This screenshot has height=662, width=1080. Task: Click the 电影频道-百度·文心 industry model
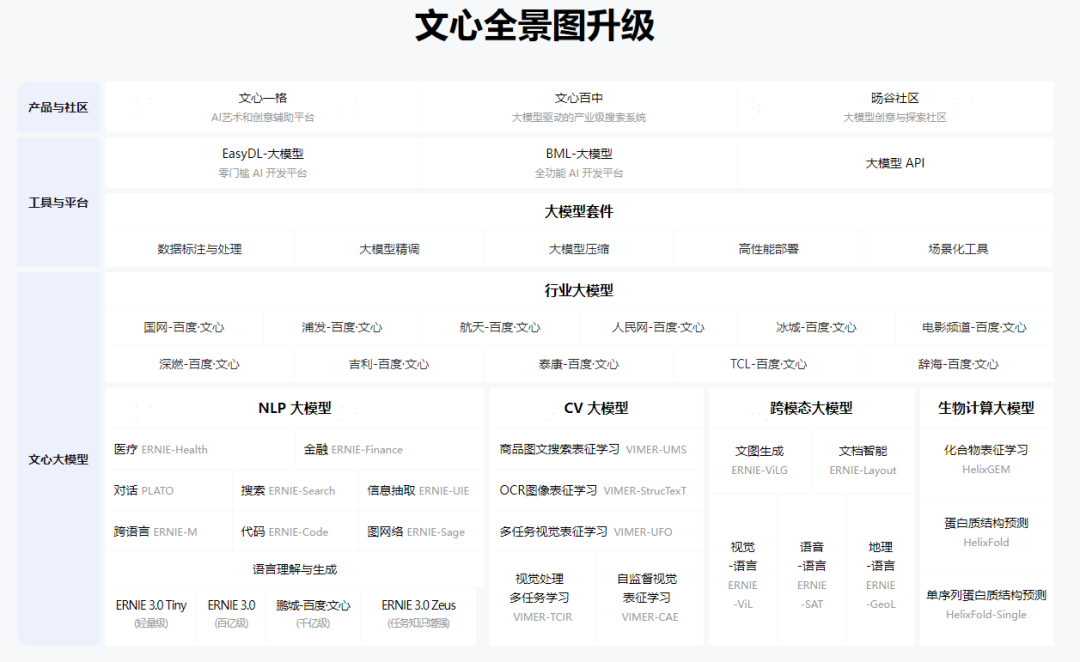[974, 327]
